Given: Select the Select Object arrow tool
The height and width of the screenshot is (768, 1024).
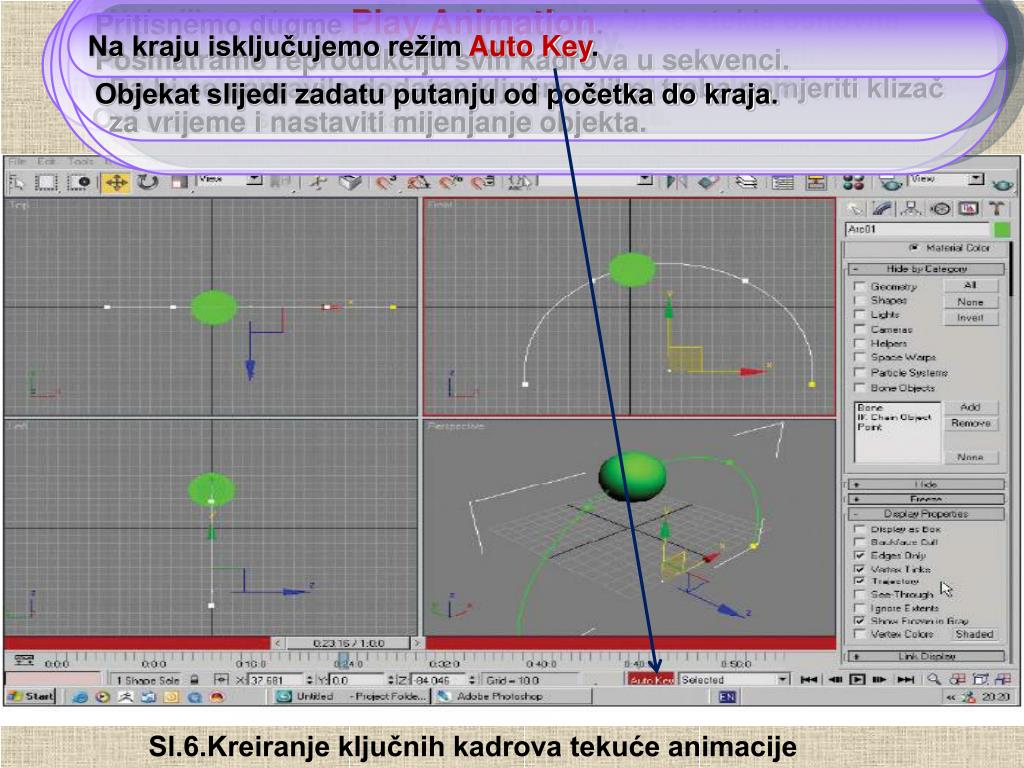Looking at the screenshot, I should click(x=17, y=183).
